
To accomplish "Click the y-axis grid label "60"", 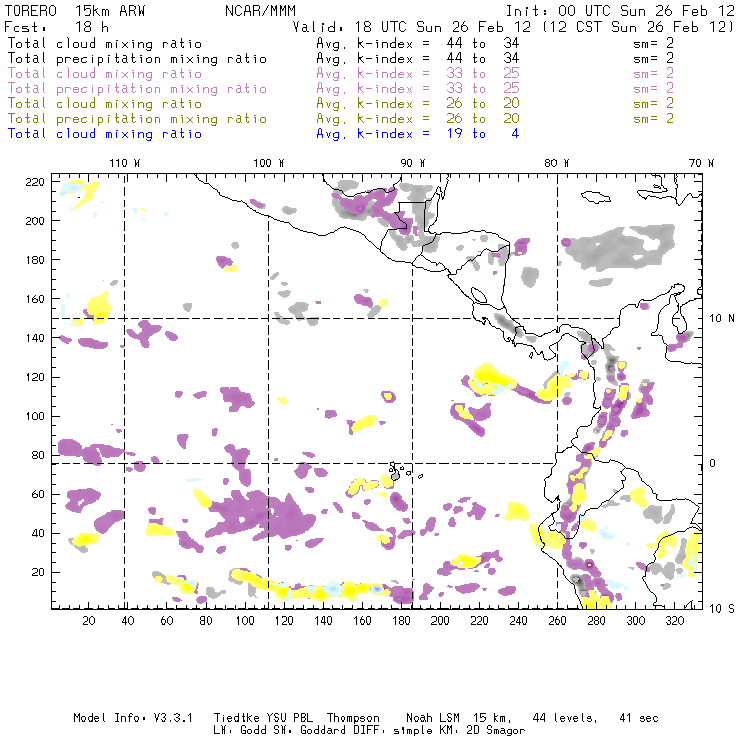I will coord(38,494).
